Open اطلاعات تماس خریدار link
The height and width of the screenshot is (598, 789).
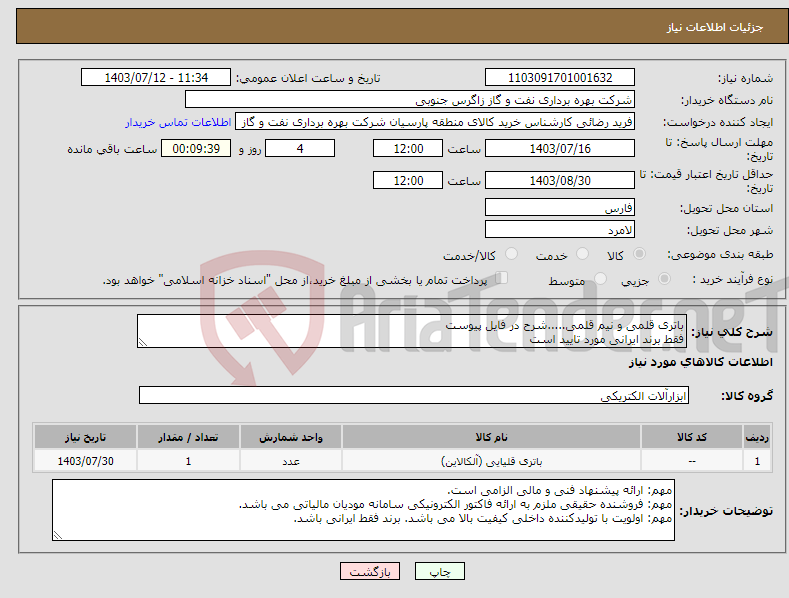click(x=178, y=122)
